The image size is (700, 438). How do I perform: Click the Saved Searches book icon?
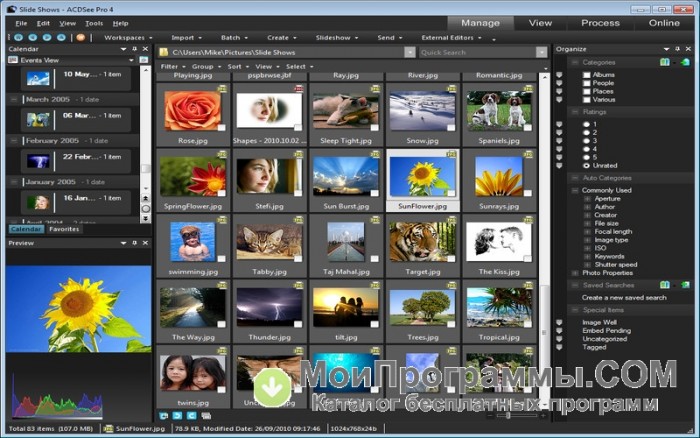click(665, 285)
